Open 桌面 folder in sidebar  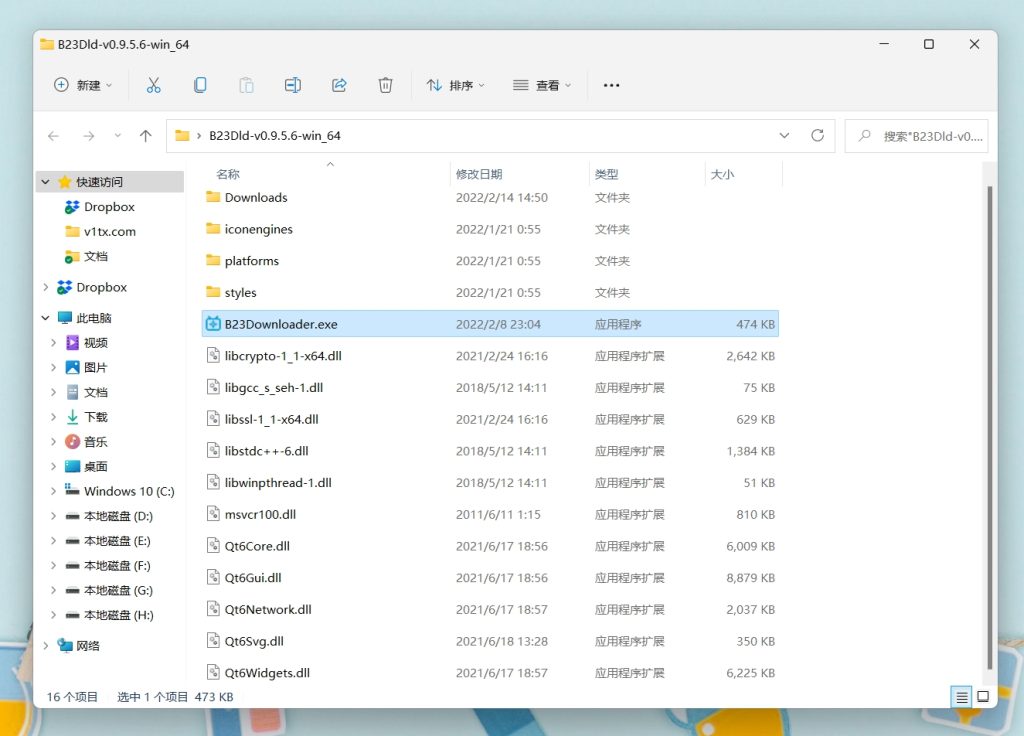pyautogui.click(x=95, y=466)
